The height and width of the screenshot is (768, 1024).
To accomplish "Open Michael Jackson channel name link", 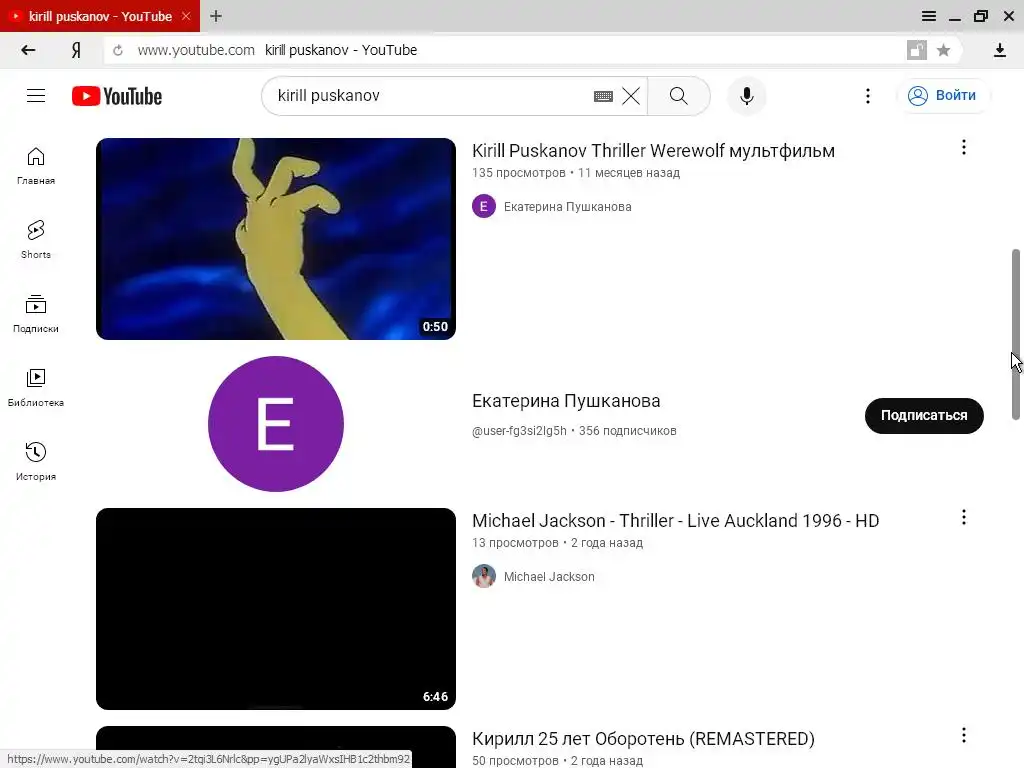I will [549, 577].
